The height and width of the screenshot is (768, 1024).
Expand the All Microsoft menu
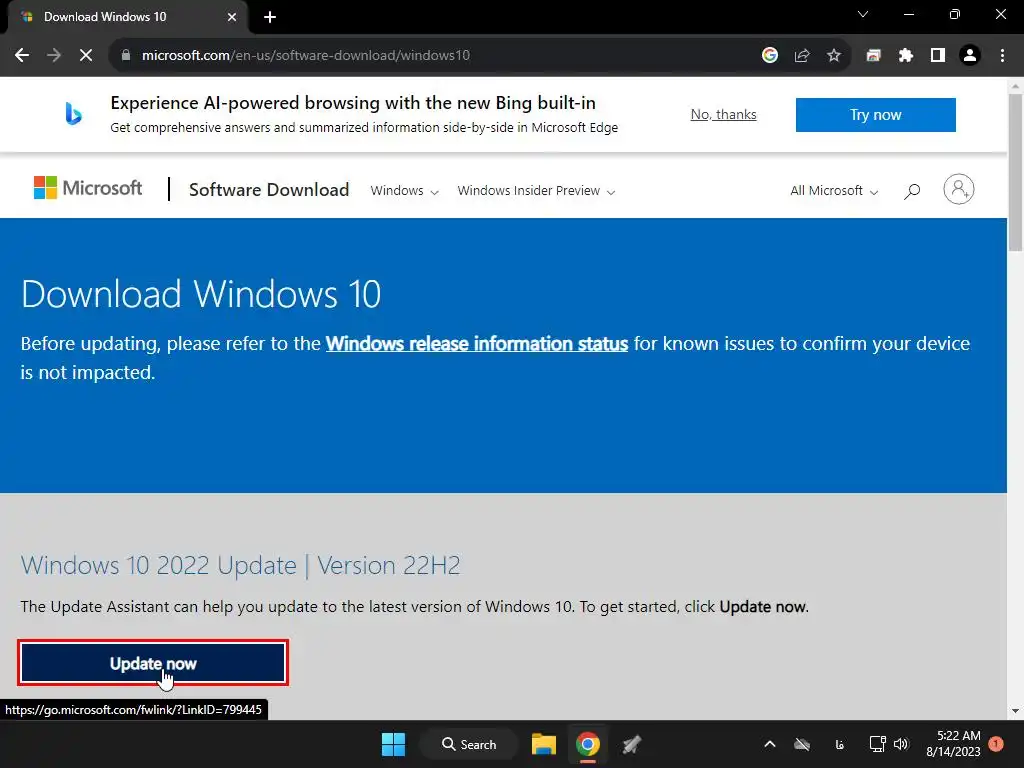pos(834,191)
